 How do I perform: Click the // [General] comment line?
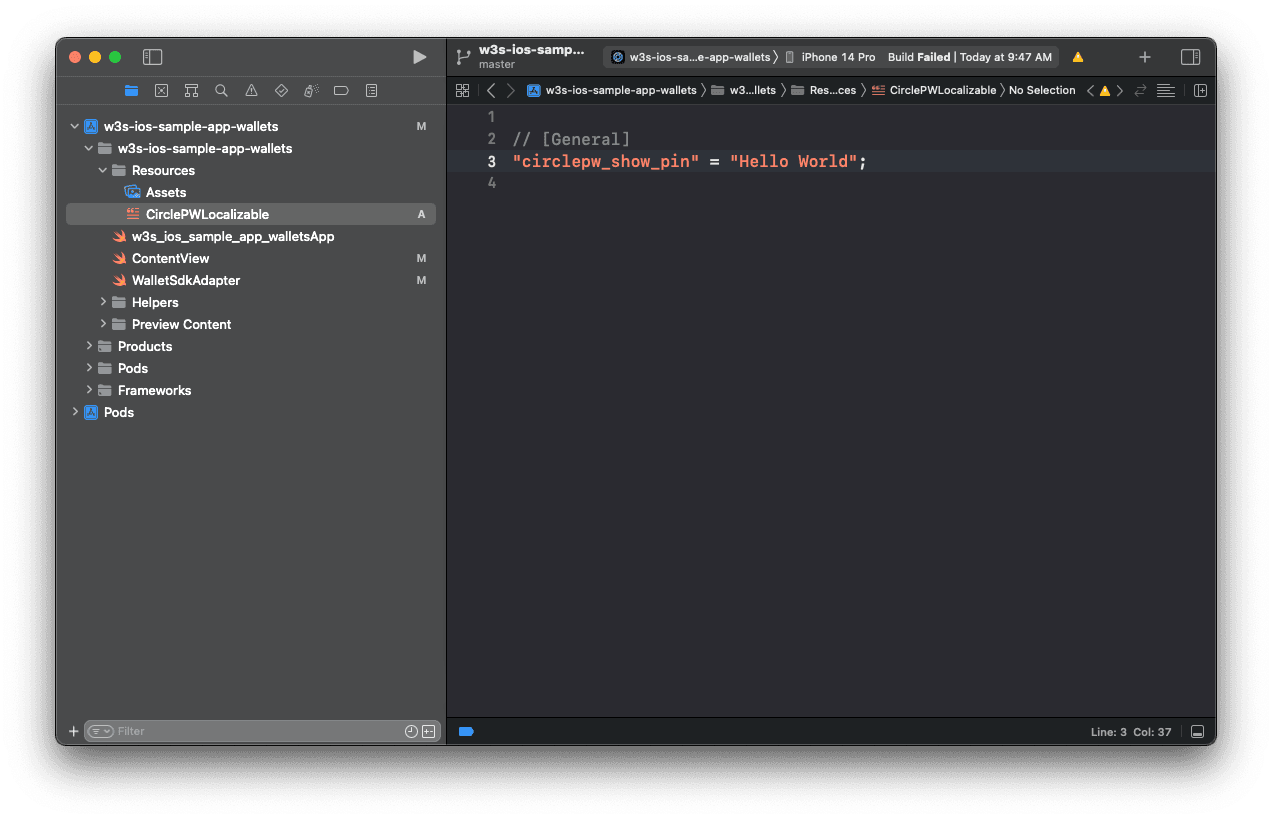[x=571, y=139]
